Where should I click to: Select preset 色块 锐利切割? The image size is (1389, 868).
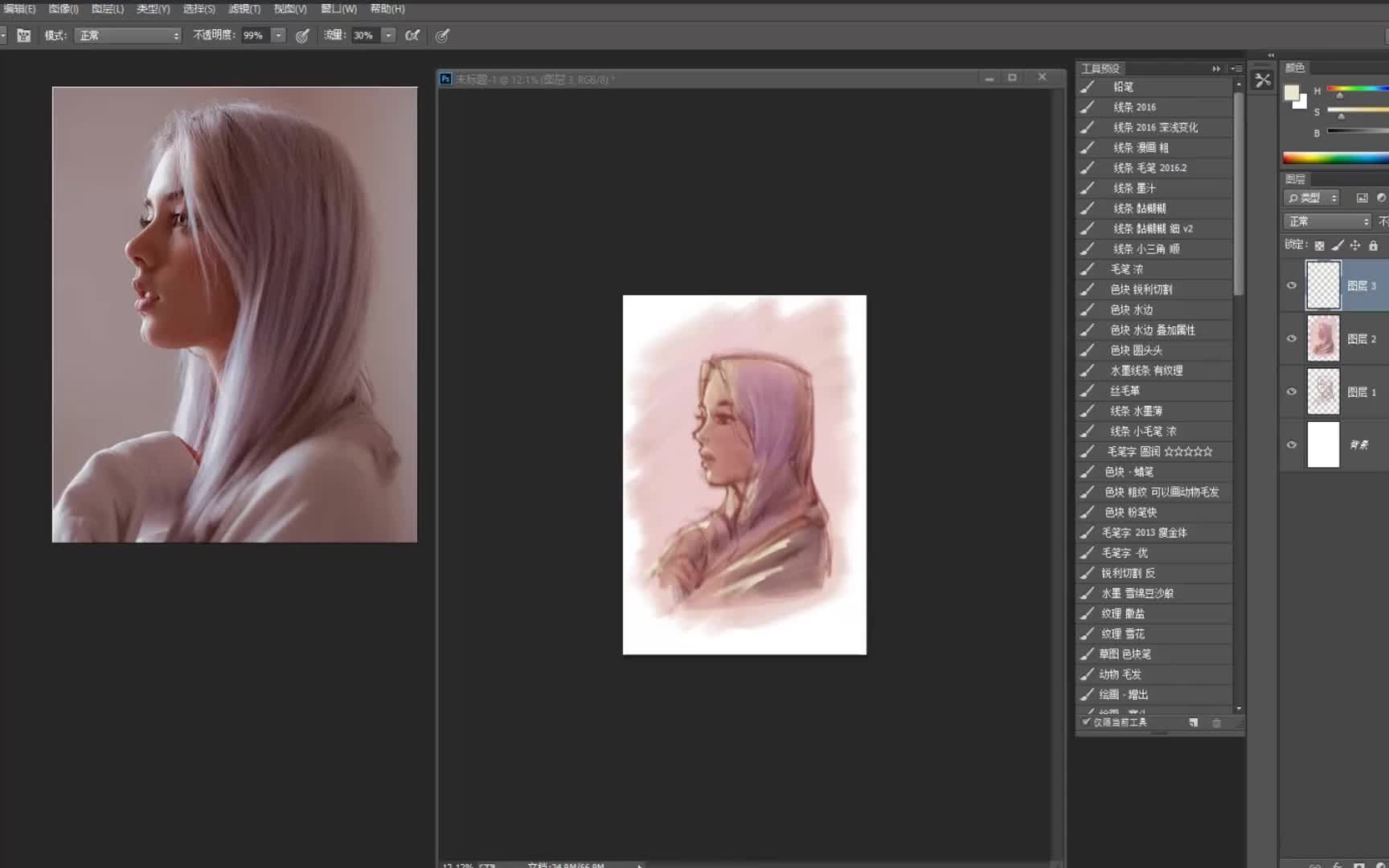point(1153,289)
